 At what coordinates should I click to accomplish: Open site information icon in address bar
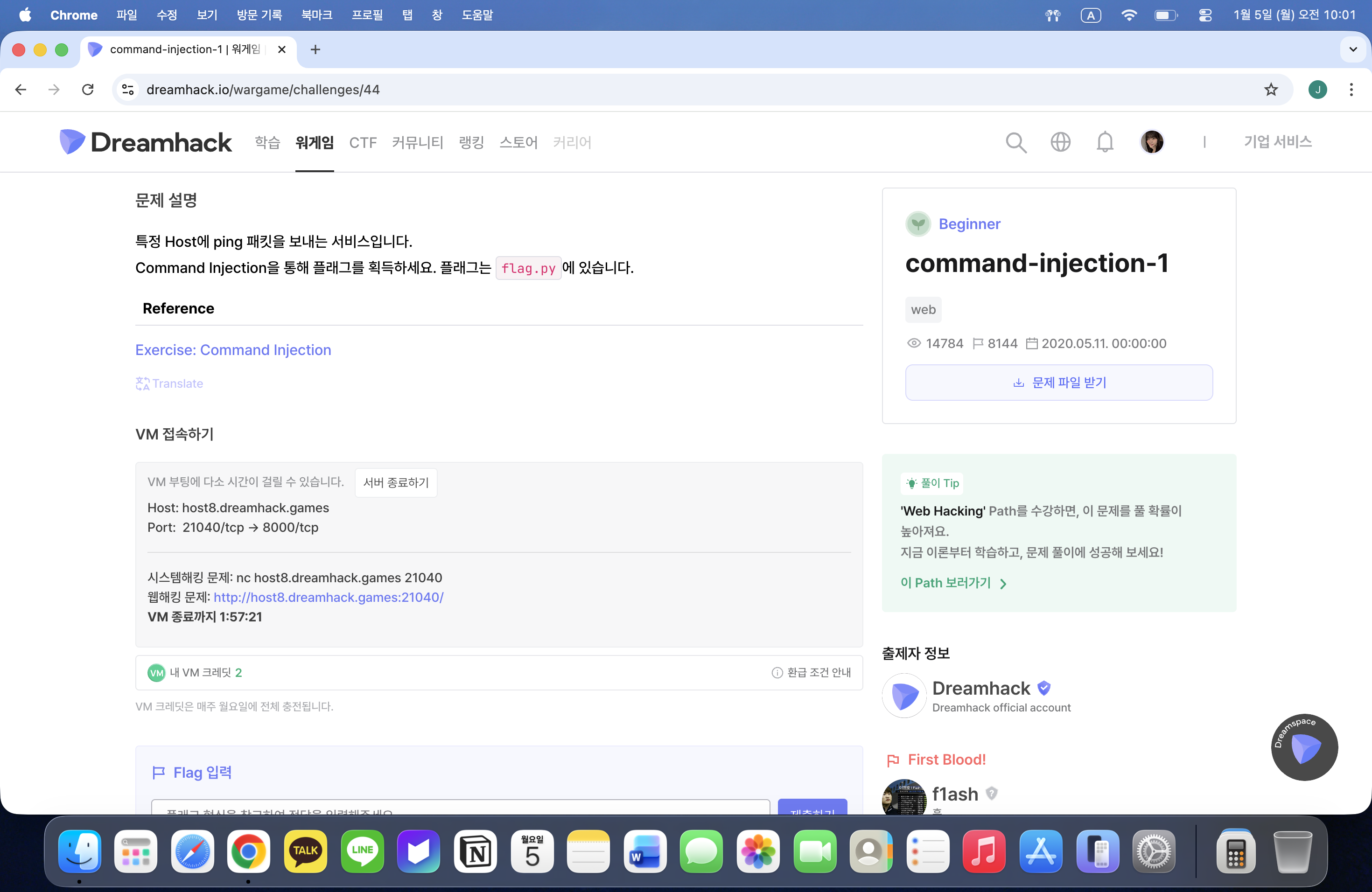(128, 89)
